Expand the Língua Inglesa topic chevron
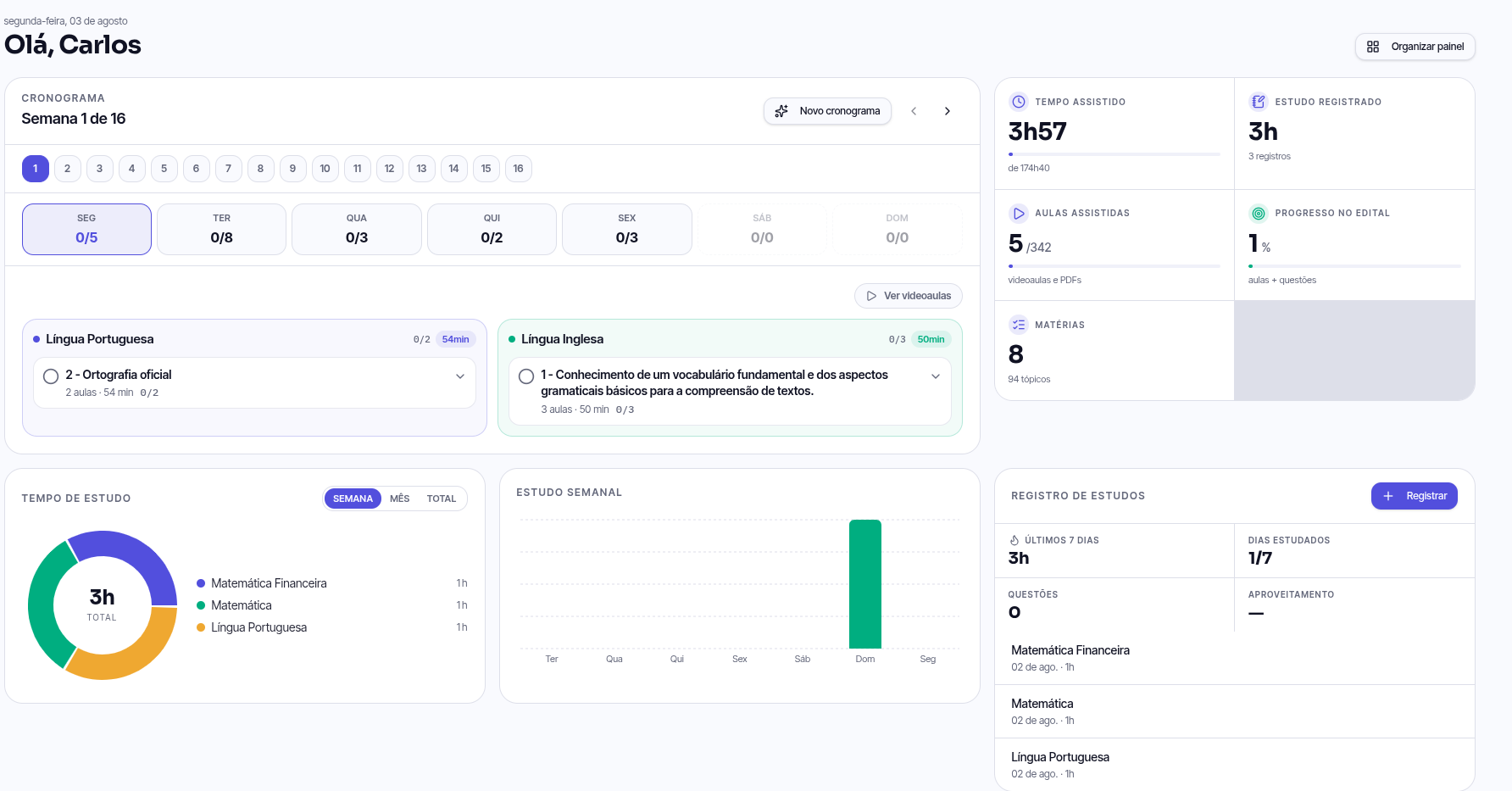1512x791 pixels. point(936,376)
